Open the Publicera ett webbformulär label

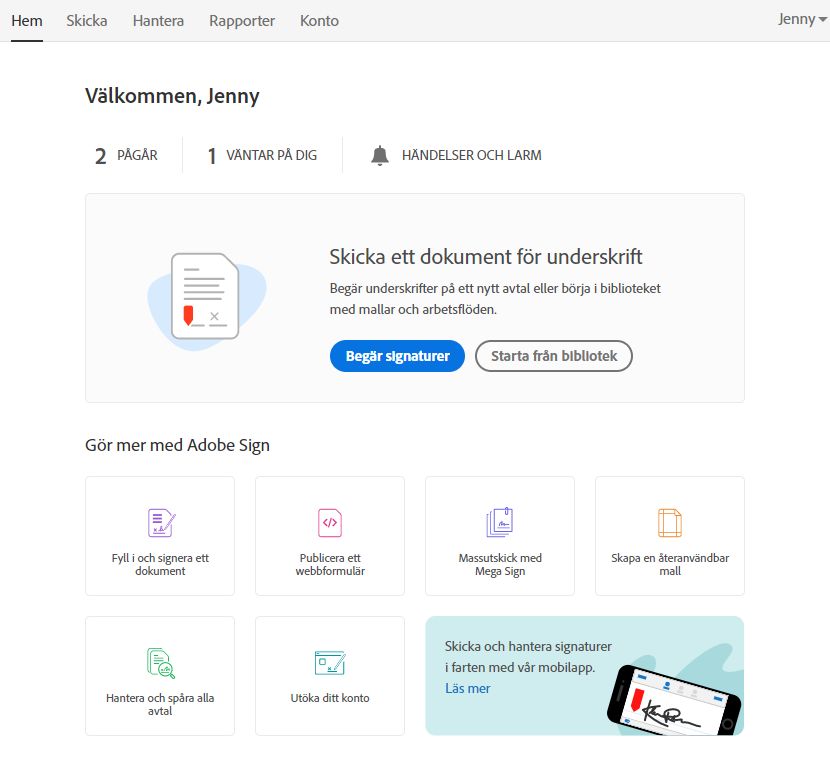click(x=330, y=564)
